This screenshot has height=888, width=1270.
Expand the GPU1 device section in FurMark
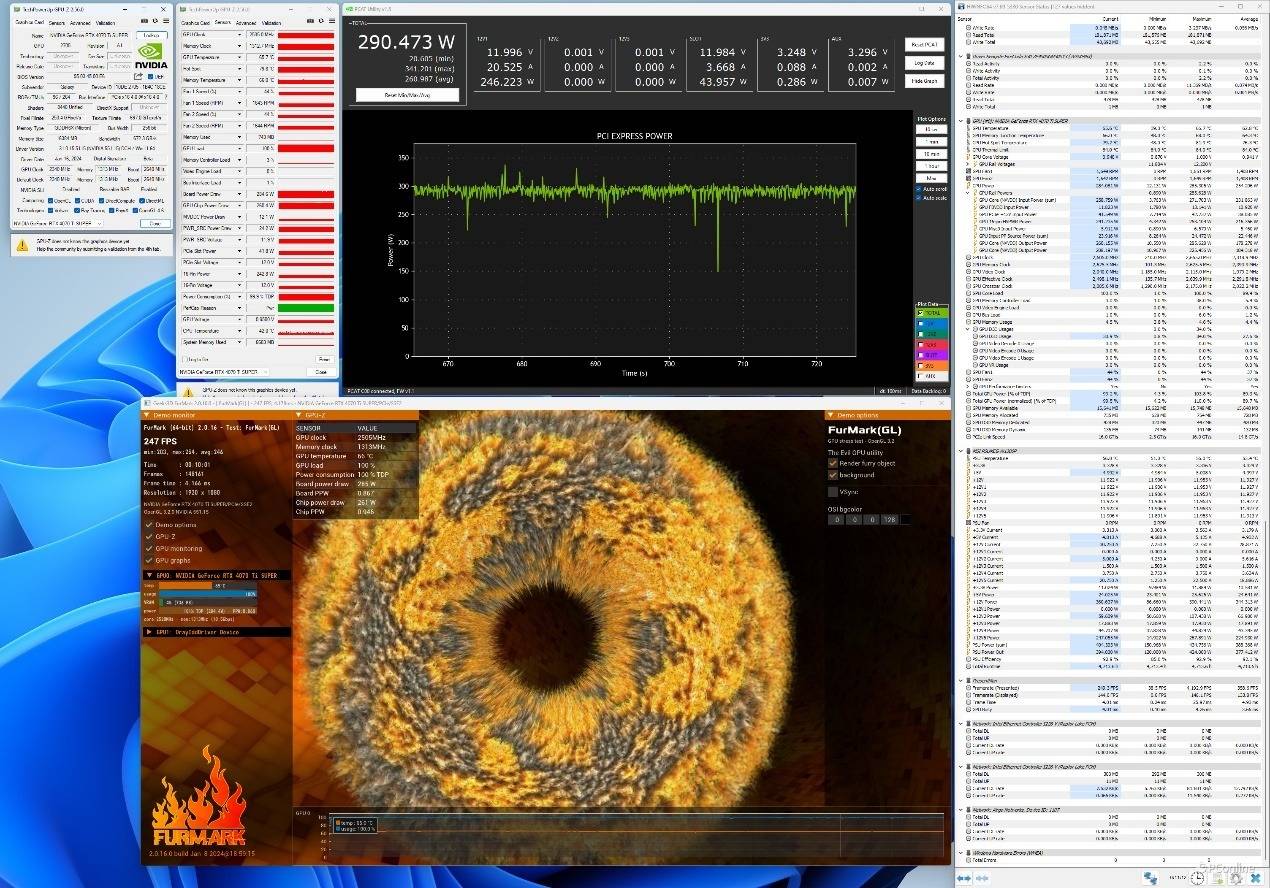(148, 632)
